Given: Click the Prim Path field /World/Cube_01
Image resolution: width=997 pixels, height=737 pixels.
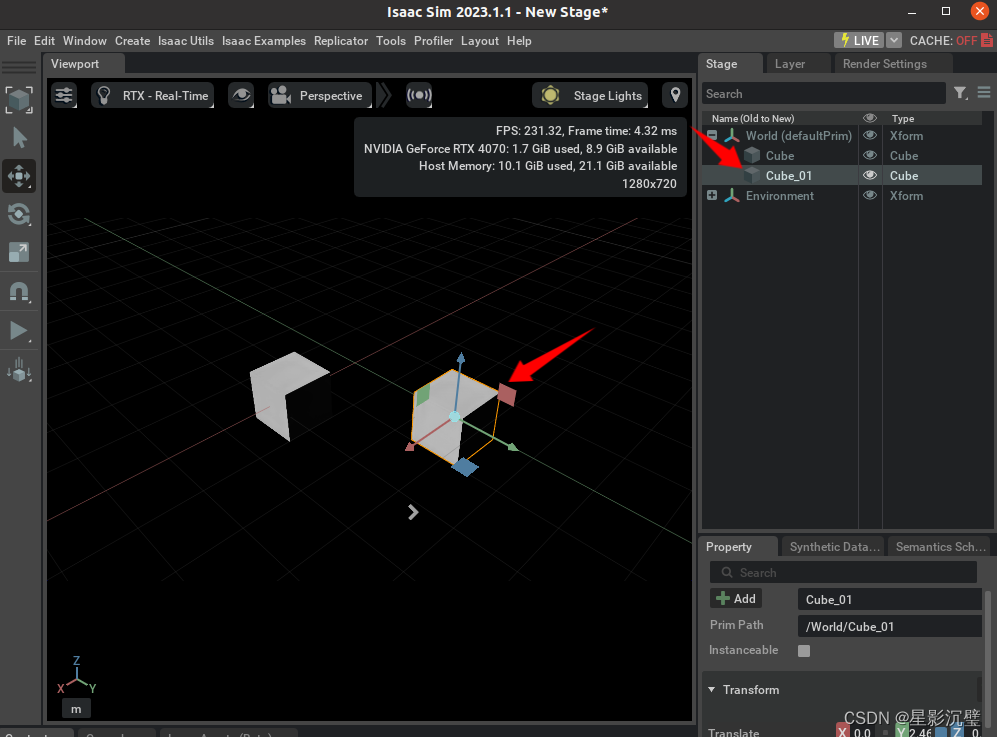Looking at the screenshot, I should click(890, 626).
